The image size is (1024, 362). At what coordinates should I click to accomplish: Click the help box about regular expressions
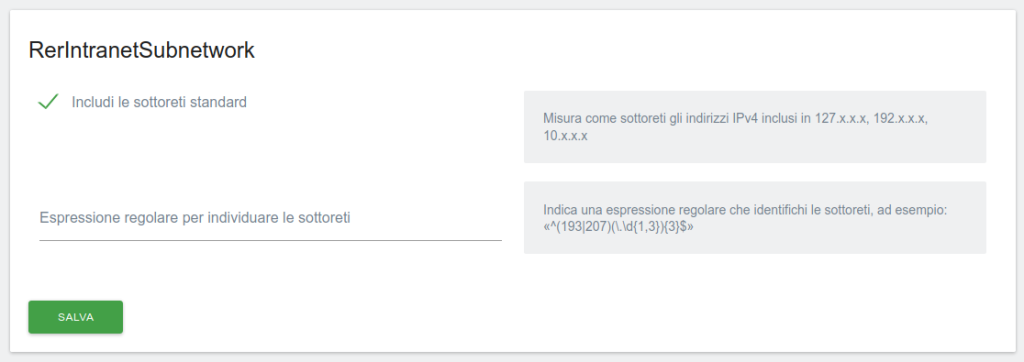coord(755,218)
